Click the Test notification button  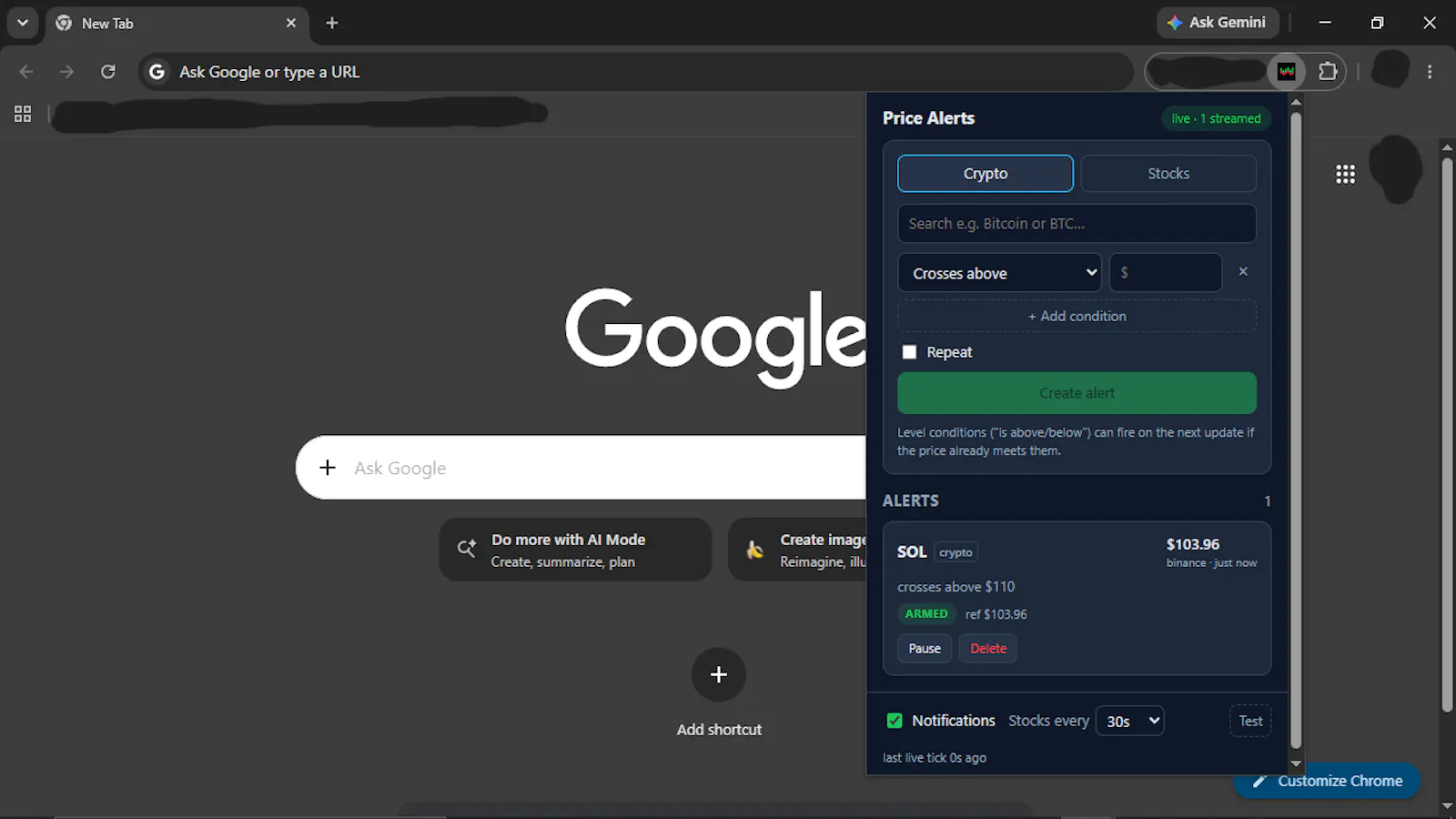click(x=1250, y=721)
